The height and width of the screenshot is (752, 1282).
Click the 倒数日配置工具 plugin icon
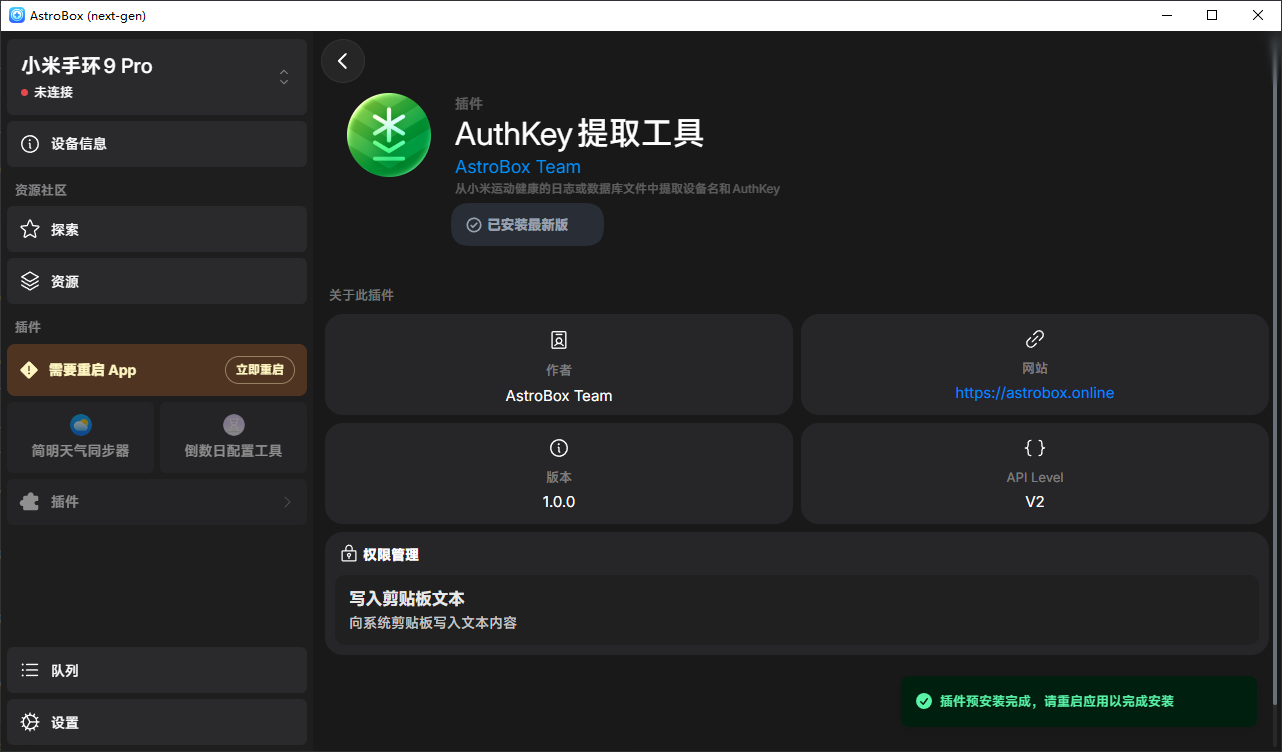[x=234, y=425]
